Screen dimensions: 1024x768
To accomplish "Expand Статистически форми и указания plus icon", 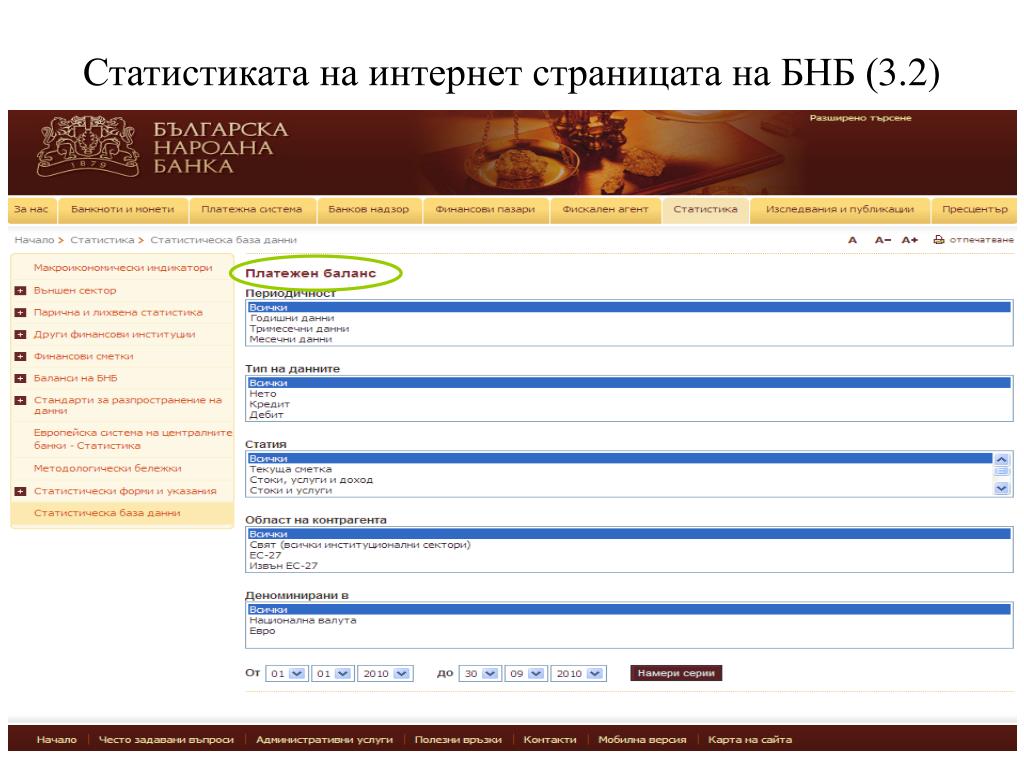I will click(20, 491).
